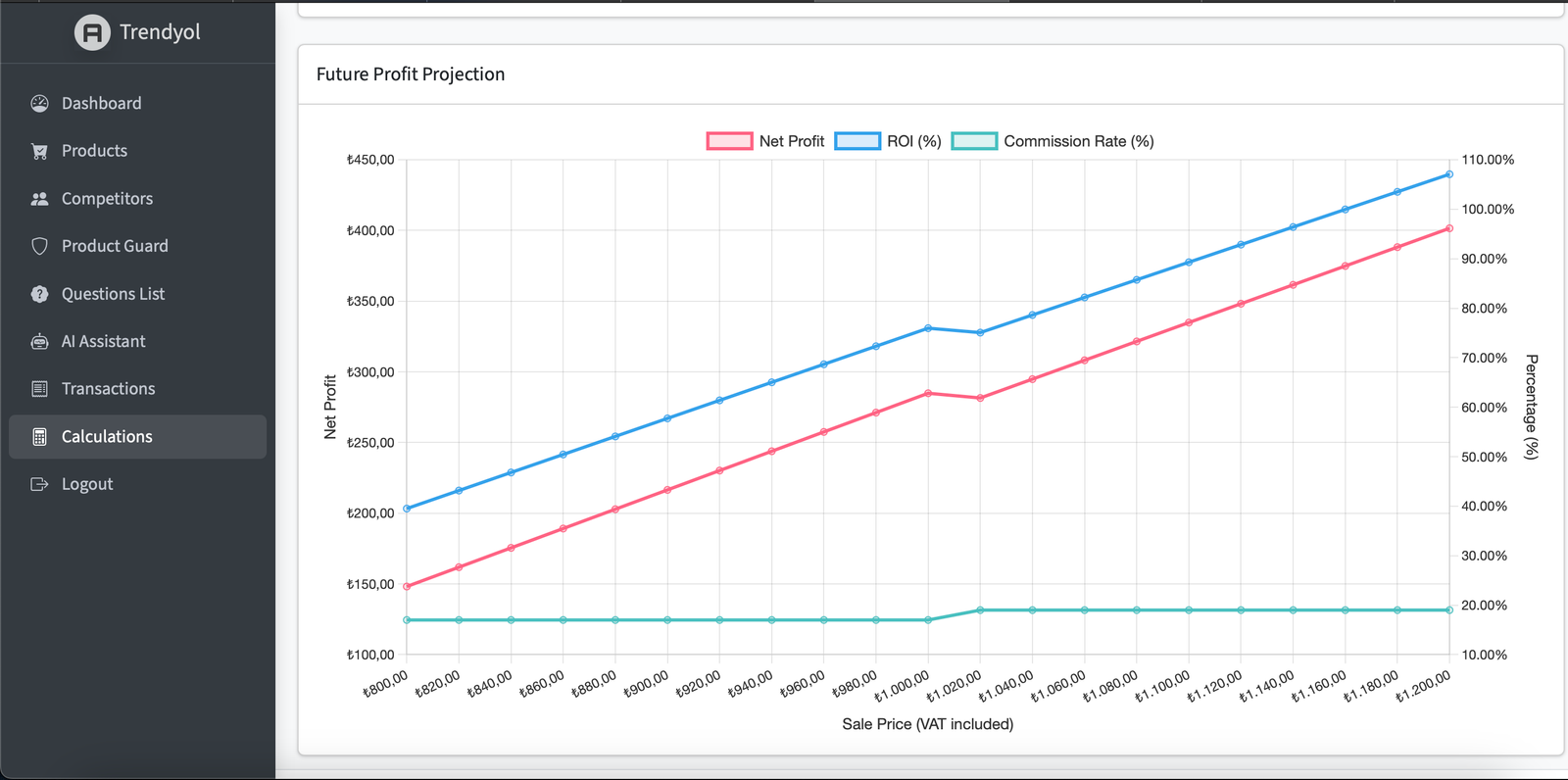
Task: Click the Trendyol brand name link
Action: coord(160,32)
